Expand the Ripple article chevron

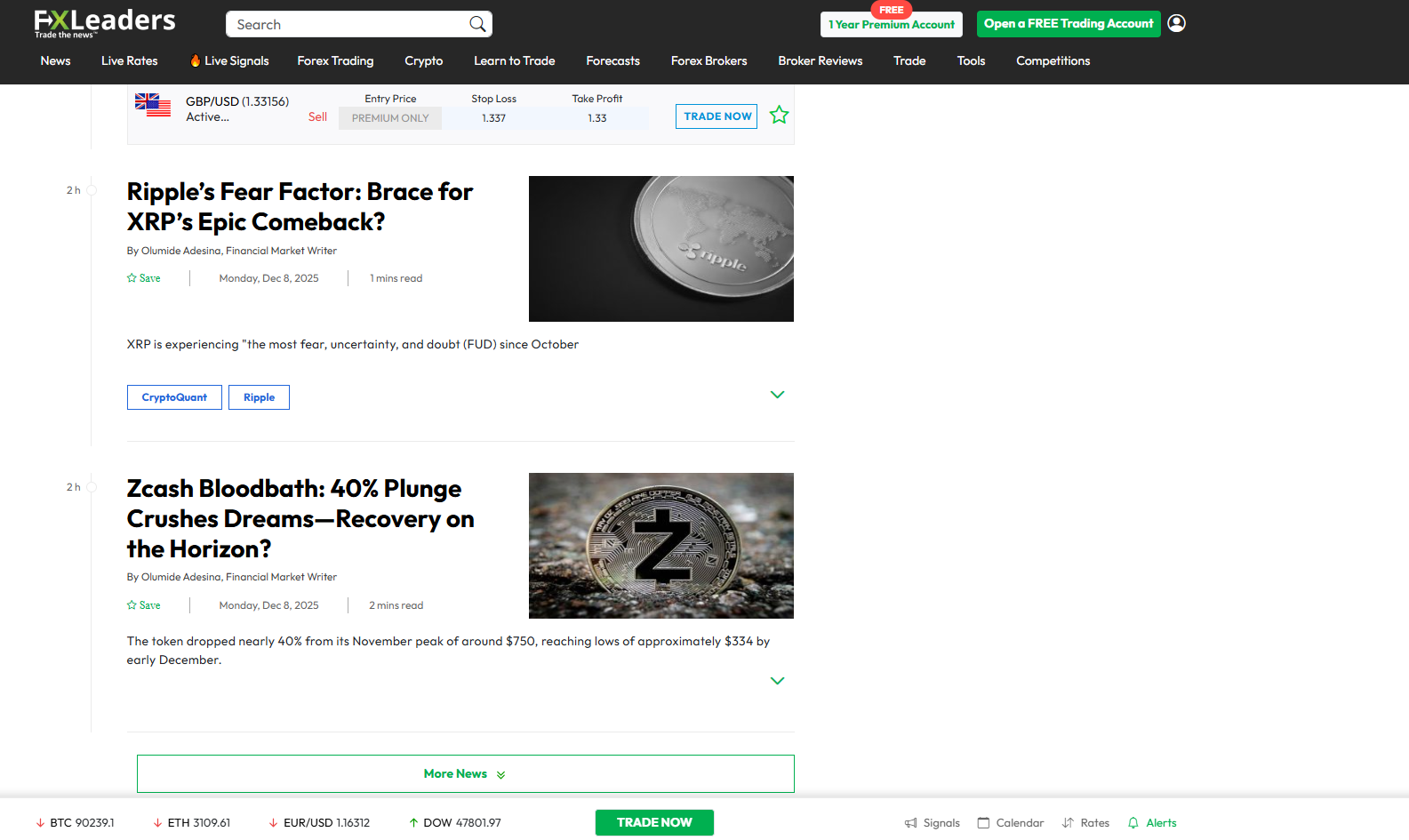coord(777,395)
